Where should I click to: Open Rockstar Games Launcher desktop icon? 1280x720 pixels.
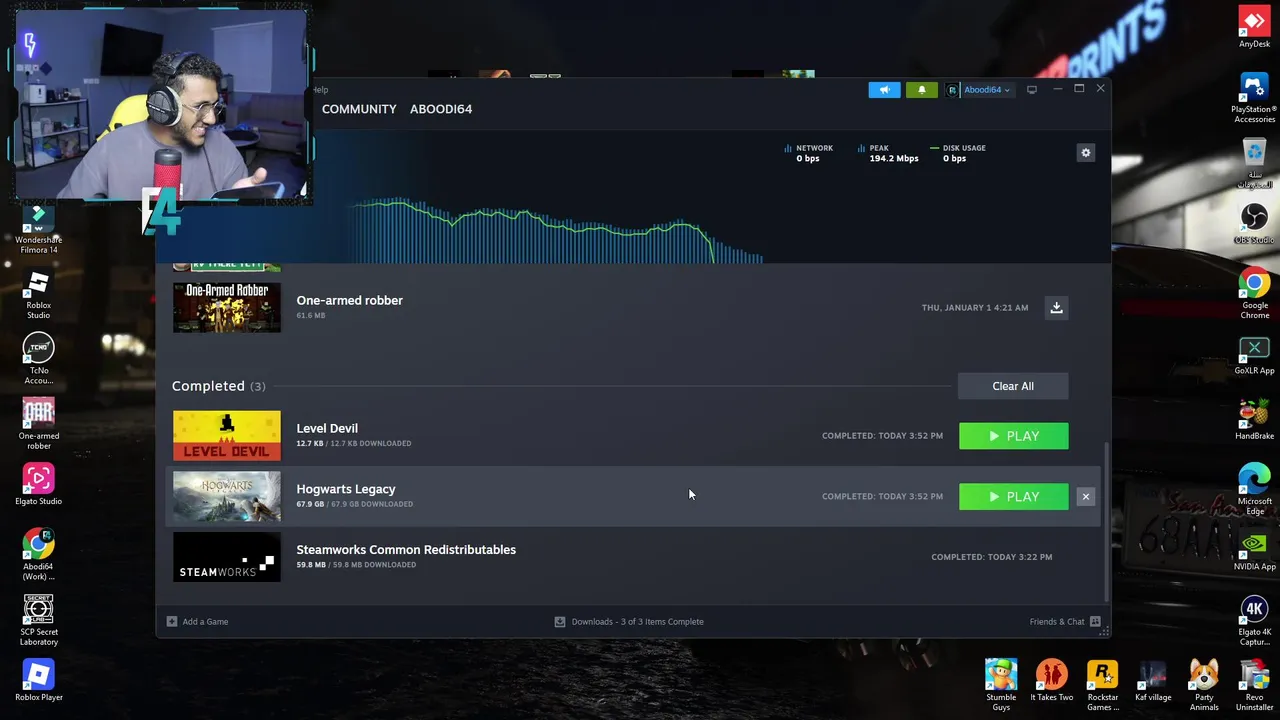coord(1102,685)
